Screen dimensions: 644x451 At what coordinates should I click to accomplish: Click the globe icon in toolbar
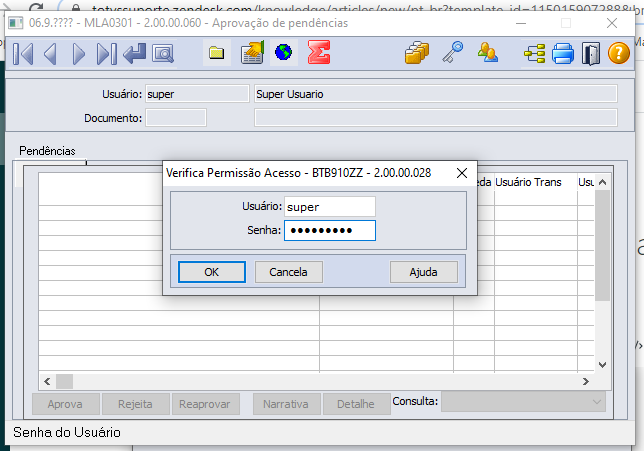coord(283,52)
